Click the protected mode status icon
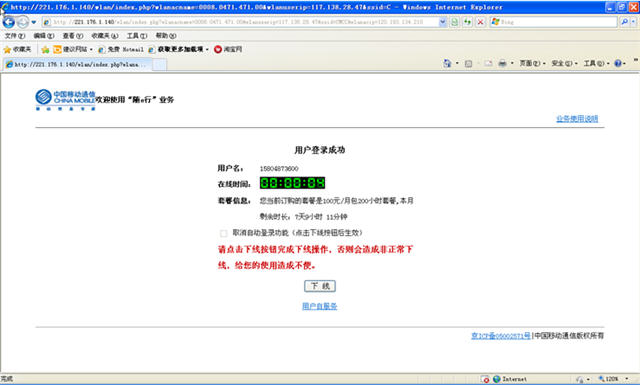 click(x=580, y=380)
